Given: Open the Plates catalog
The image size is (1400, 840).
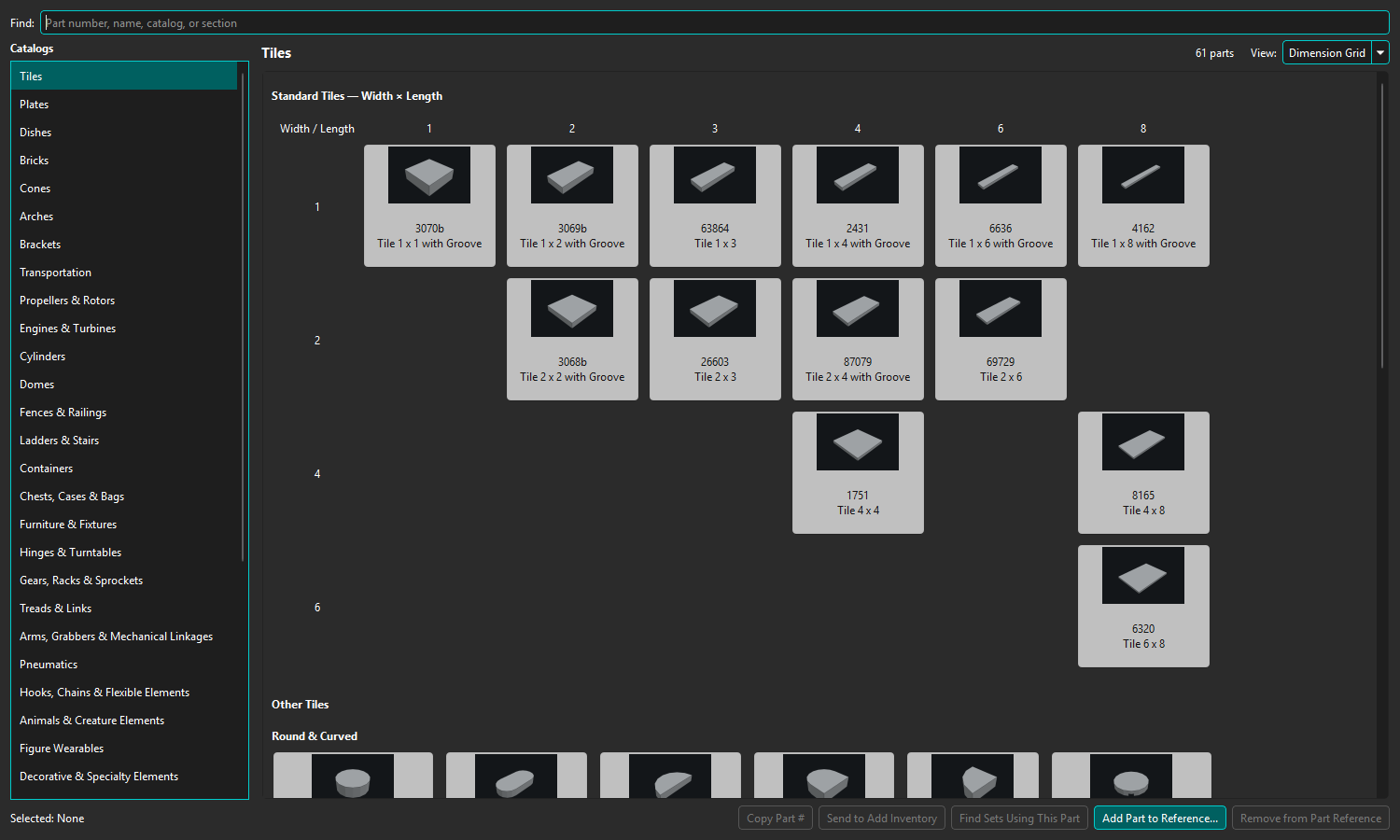Looking at the screenshot, I should pyautogui.click(x=124, y=105).
